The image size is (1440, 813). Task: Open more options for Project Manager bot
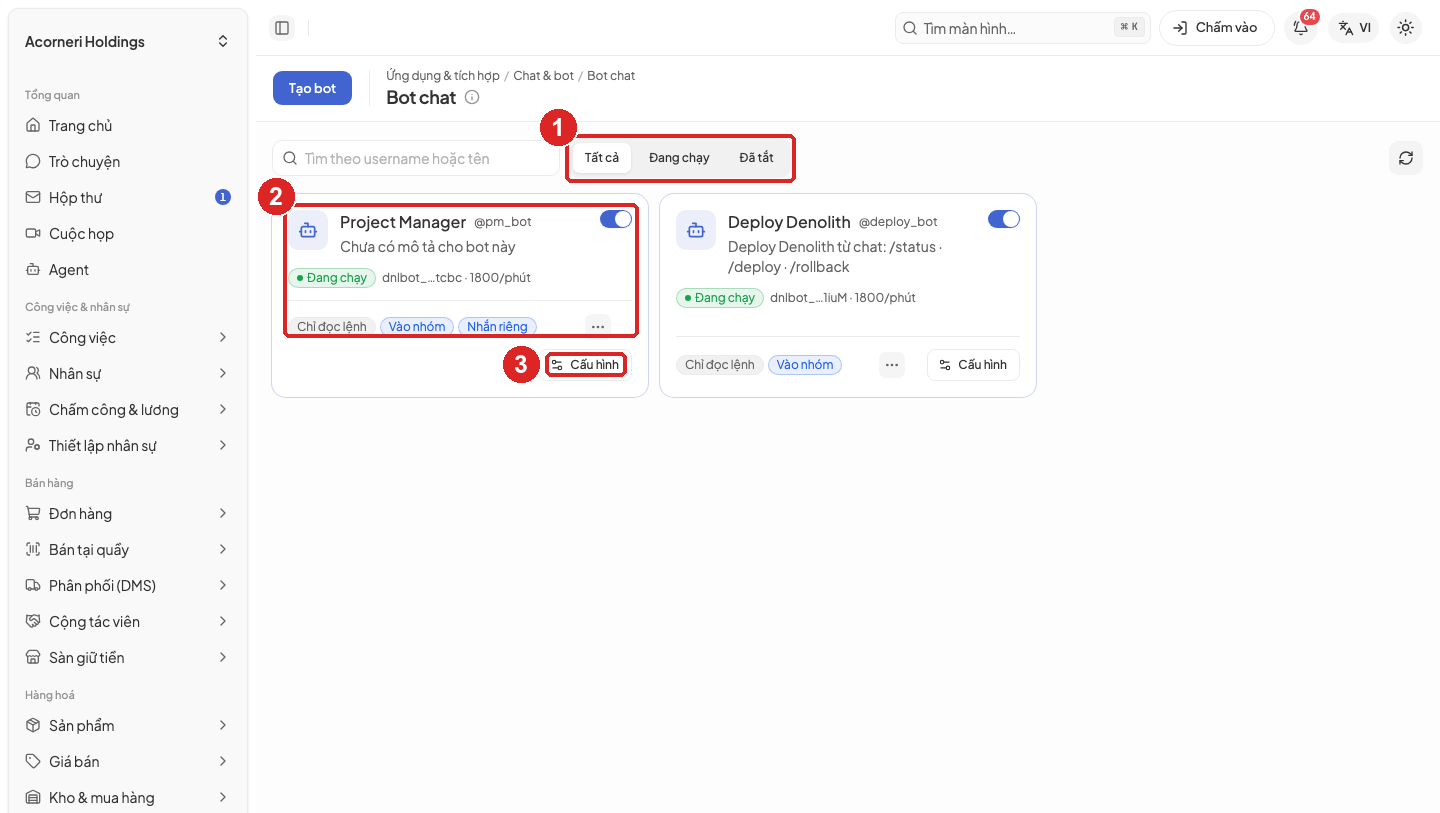click(x=598, y=326)
